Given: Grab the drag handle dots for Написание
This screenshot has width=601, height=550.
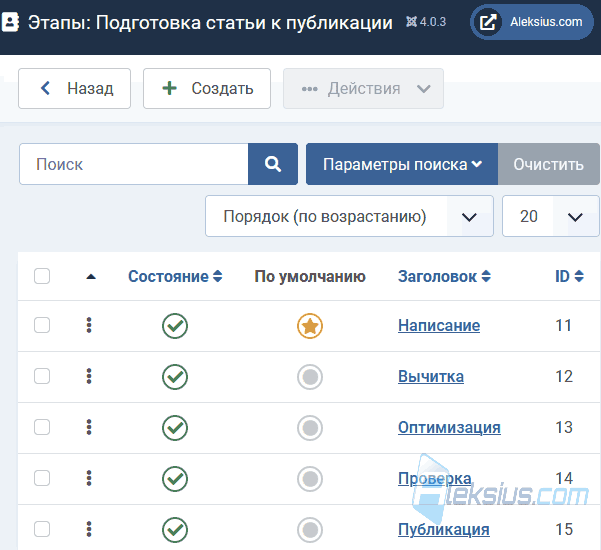Looking at the screenshot, I should coord(89,325).
